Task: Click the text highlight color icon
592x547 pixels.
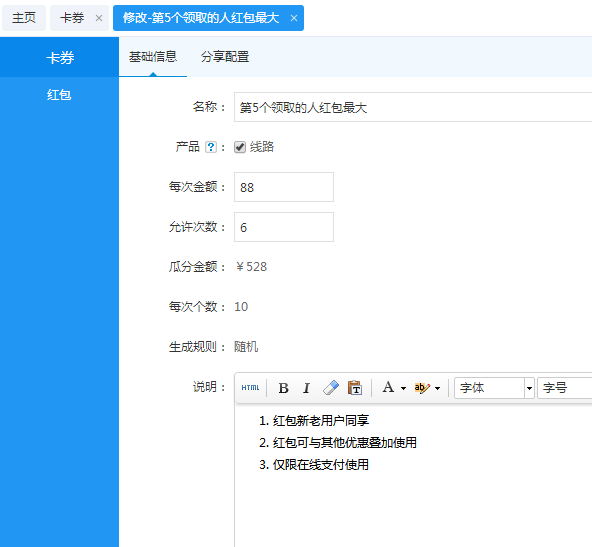Action: pyautogui.click(x=421, y=388)
